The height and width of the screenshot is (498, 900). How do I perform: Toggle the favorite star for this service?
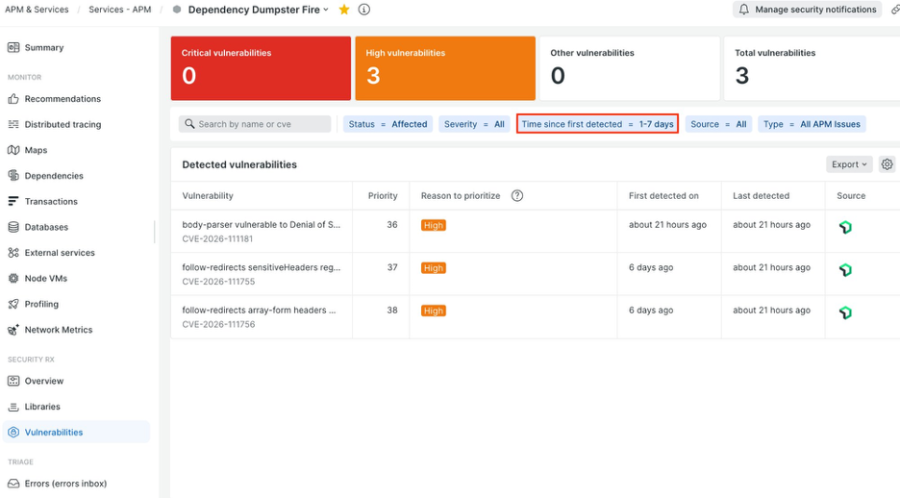344,9
